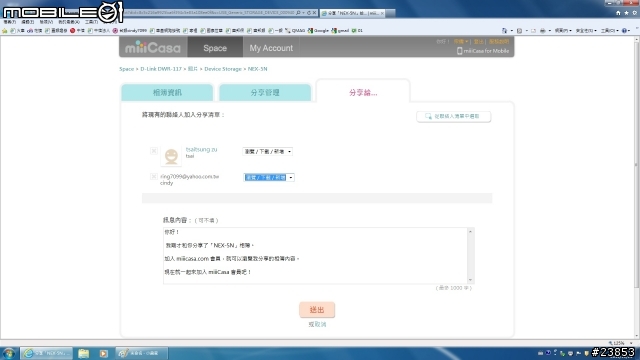Open the Space tab
The height and width of the screenshot is (360, 640).
tap(215, 48)
